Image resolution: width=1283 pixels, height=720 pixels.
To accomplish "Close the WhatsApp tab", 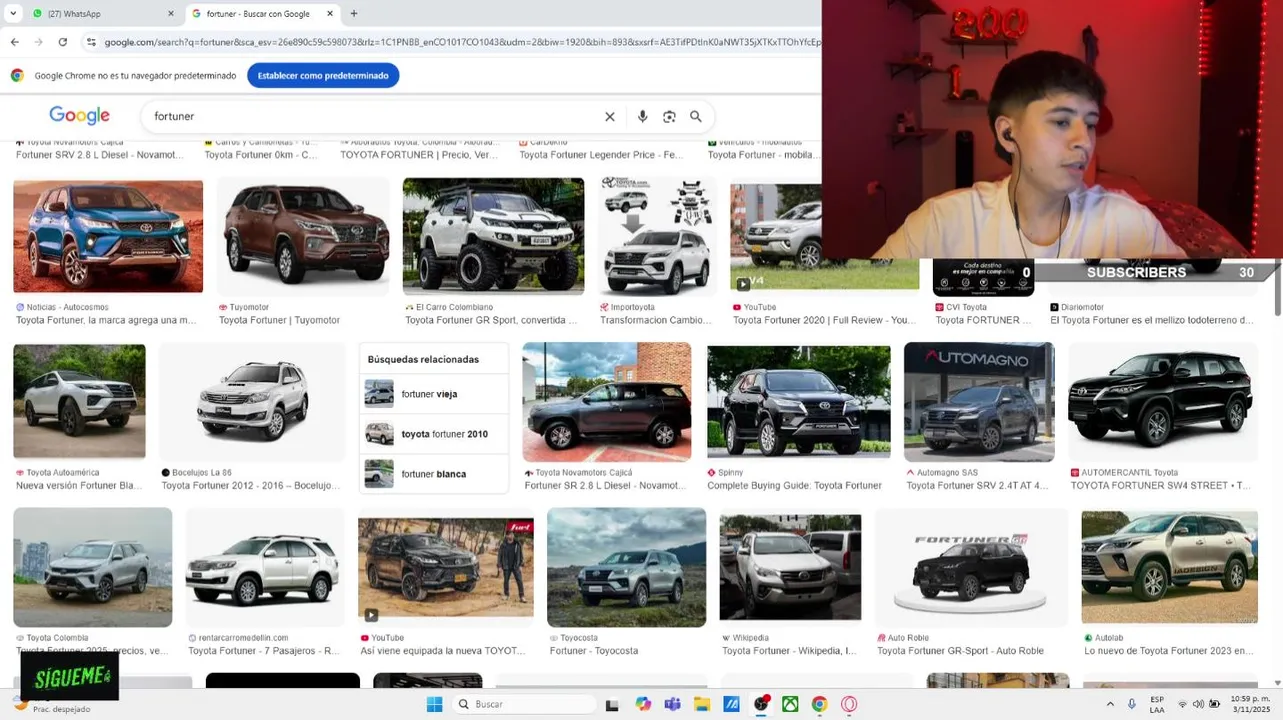I will click(x=170, y=14).
